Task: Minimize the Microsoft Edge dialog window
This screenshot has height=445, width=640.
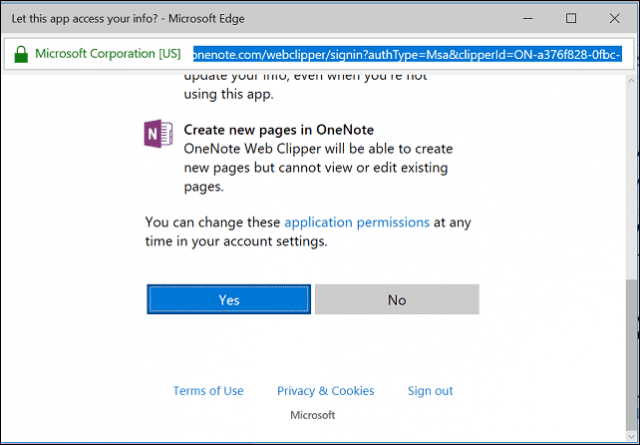Action: (528, 18)
